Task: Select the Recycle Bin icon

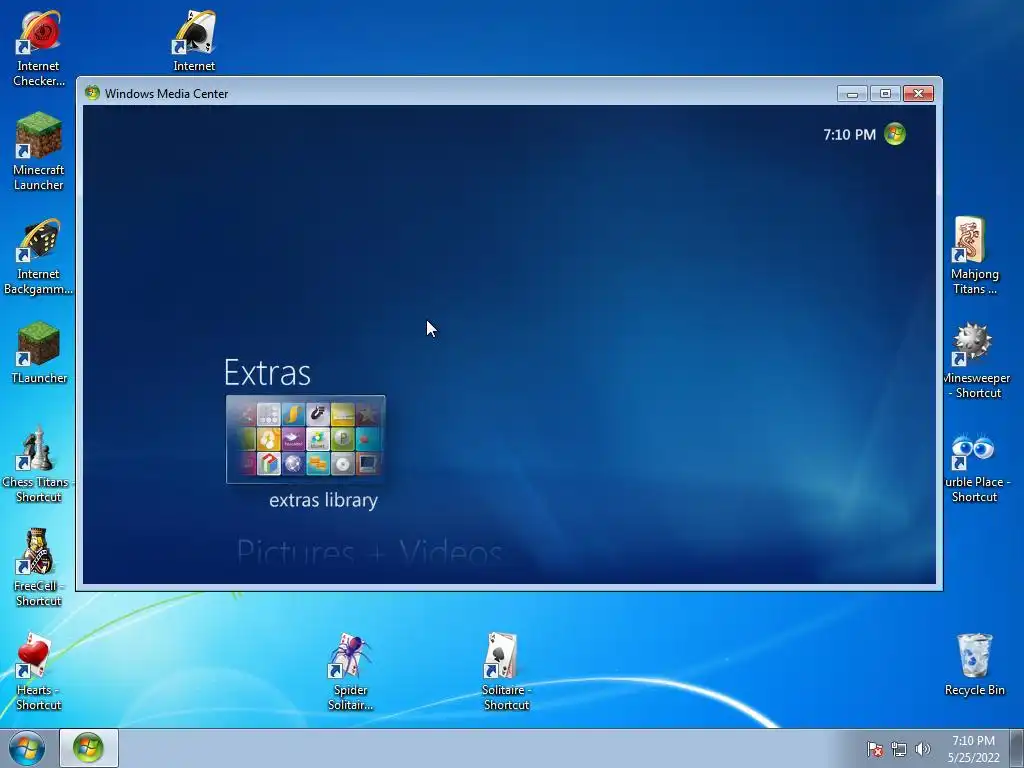Action: tap(974, 664)
